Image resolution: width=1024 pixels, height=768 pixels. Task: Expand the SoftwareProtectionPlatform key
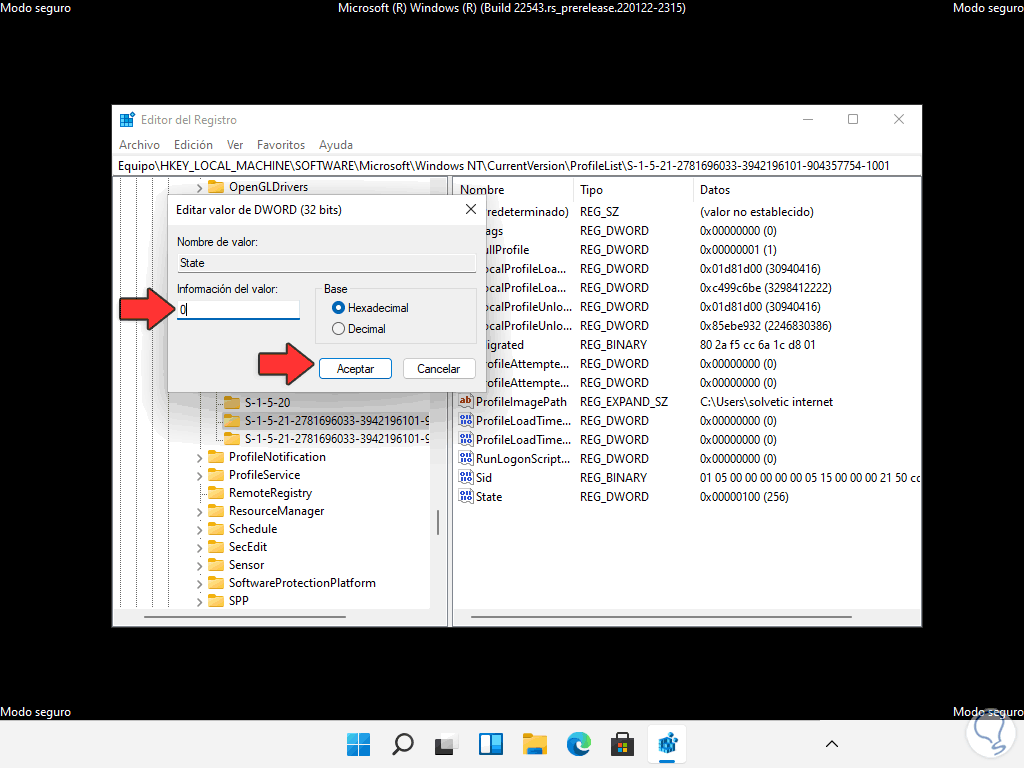click(x=199, y=583)
